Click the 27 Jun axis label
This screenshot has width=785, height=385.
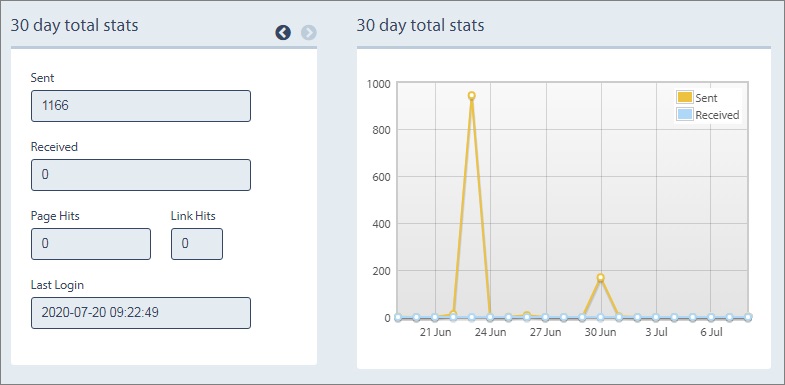click(x=545, y=332)
